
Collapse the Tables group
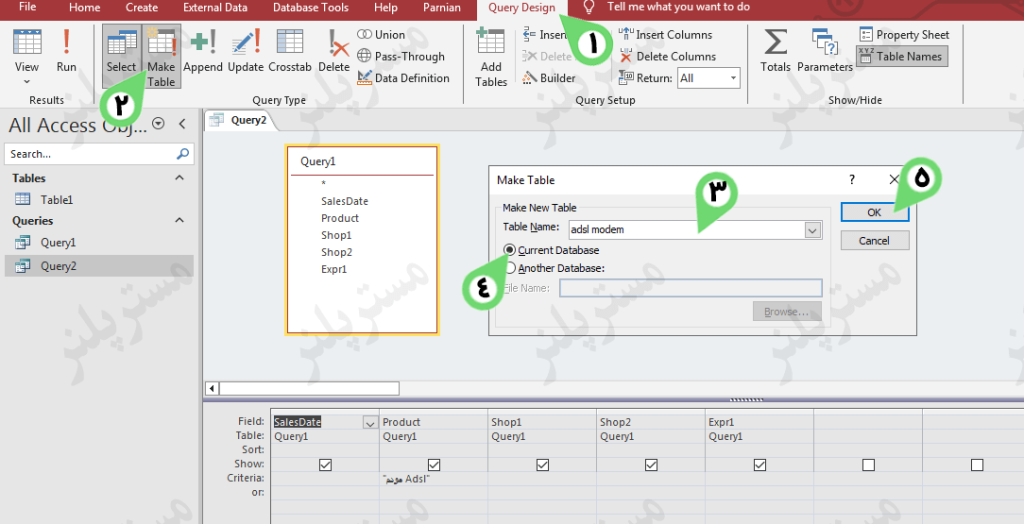pos(180,178)
